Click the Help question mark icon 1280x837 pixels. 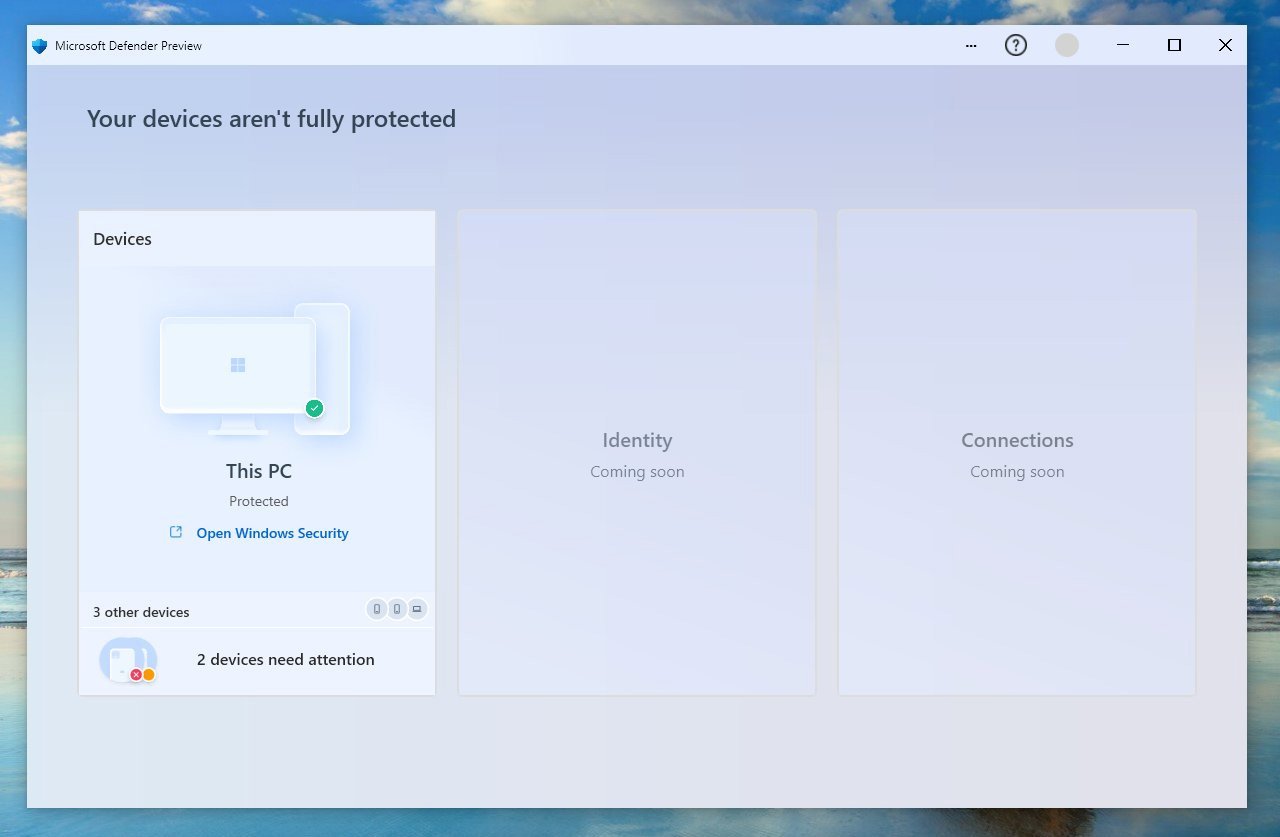(x=1015, y=46)
